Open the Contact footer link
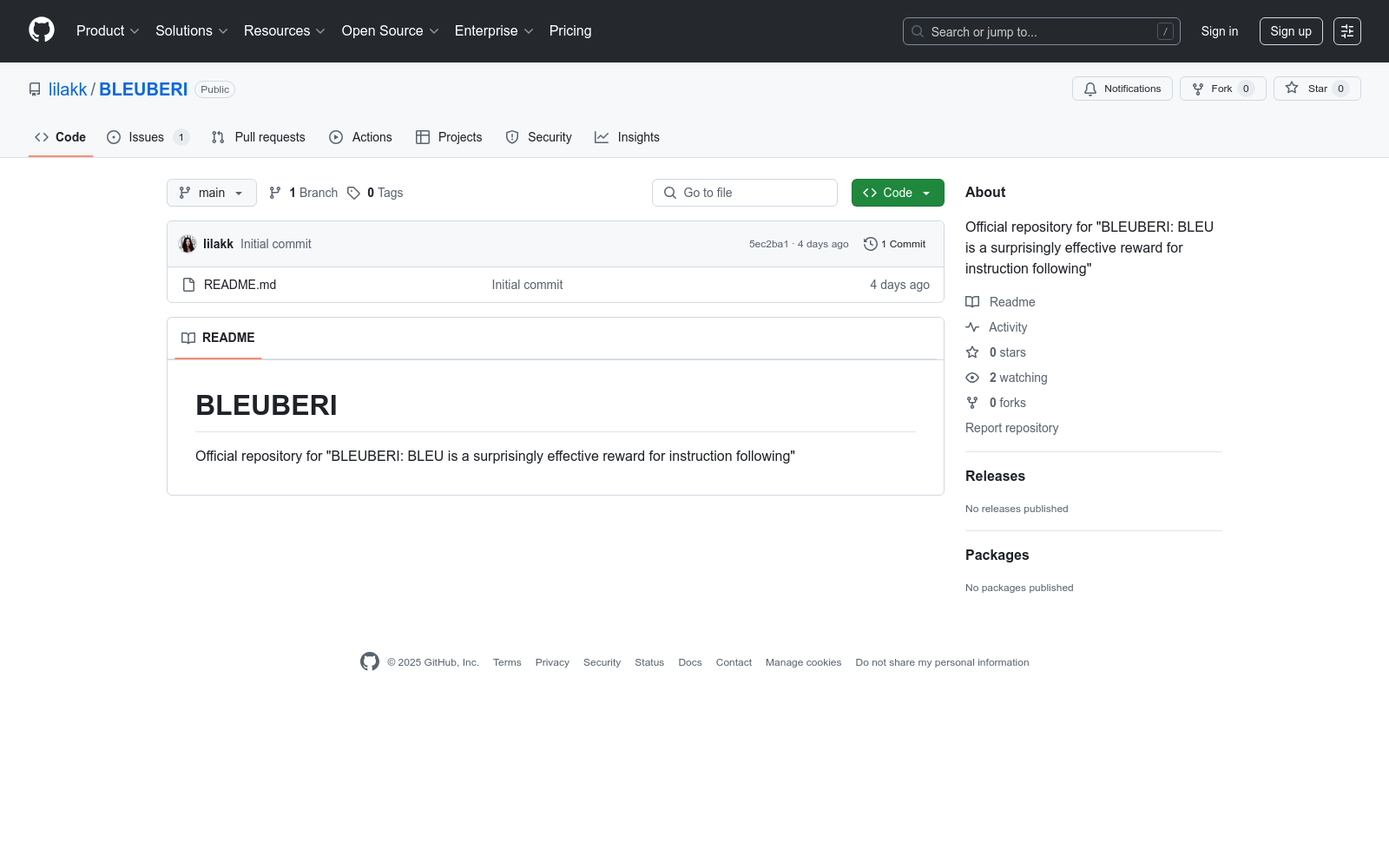1389x868 pixels. tap(734, 662)
